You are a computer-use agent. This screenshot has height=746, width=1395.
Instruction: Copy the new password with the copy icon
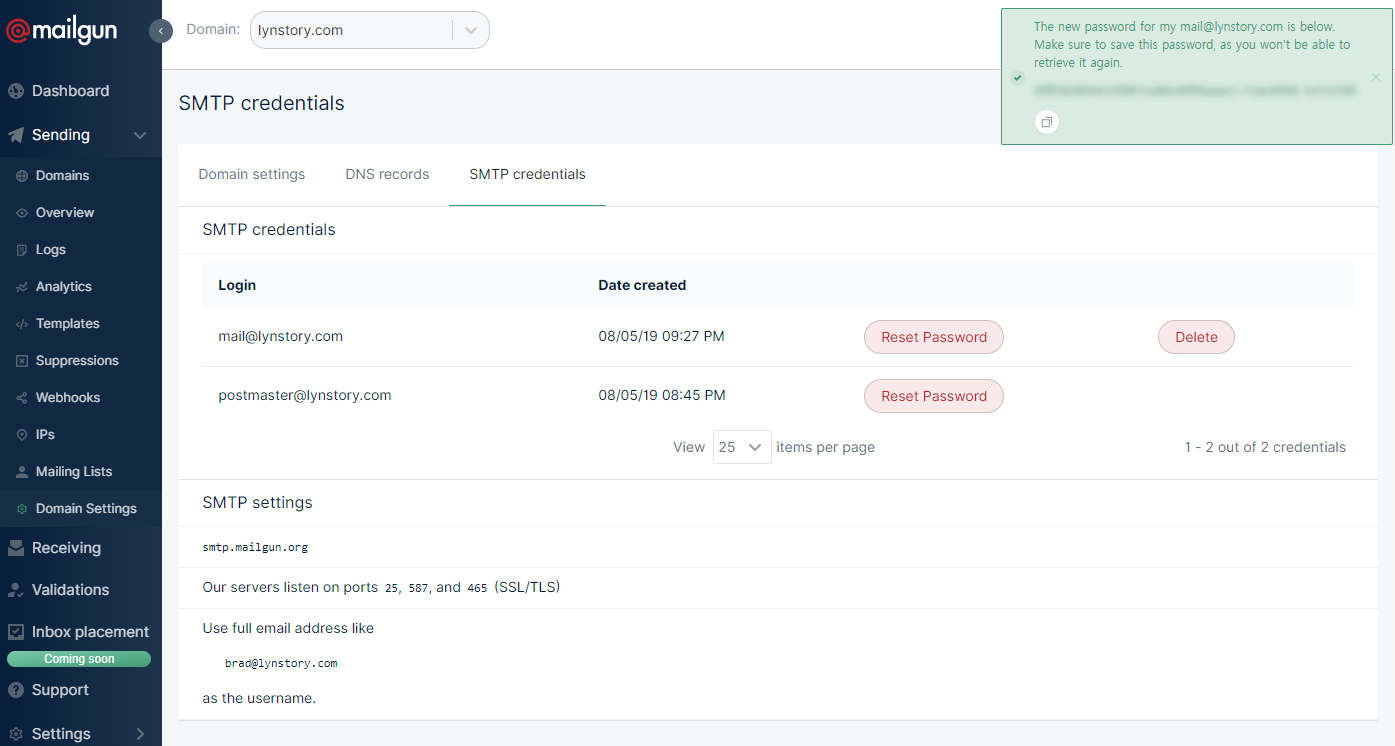pos(1046,122)
